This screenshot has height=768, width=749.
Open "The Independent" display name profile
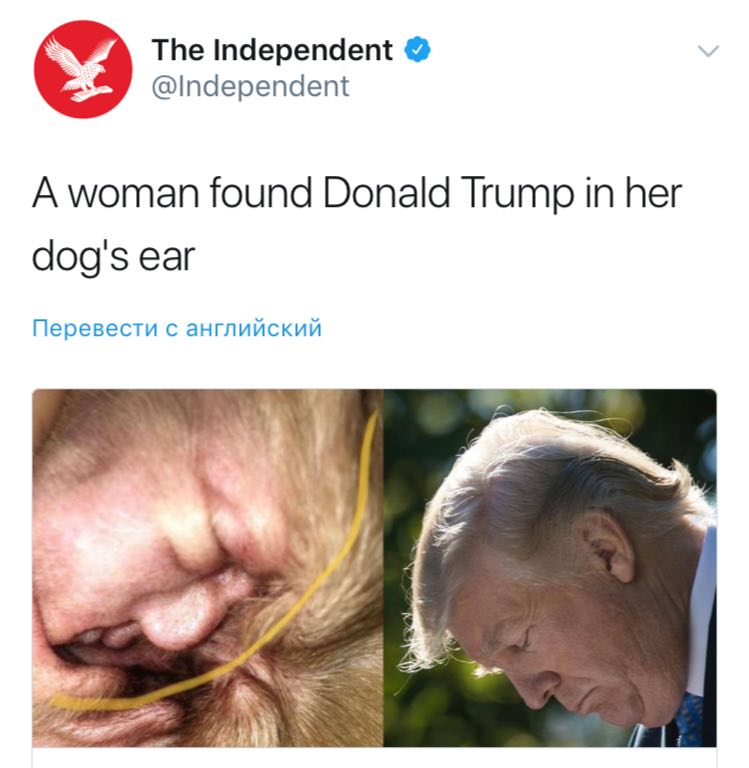pos(272,50)
